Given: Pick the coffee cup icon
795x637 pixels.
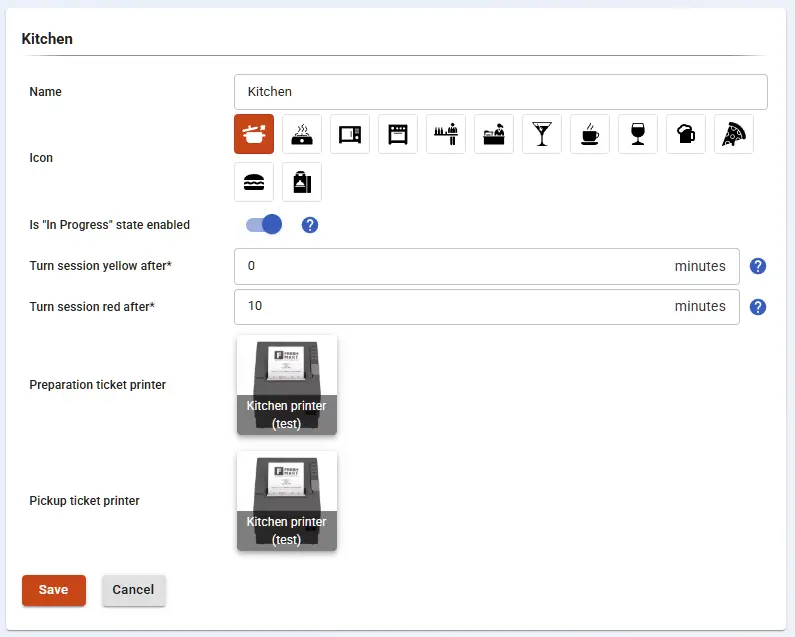Looking at the screenshot, I should coord(590,134).
